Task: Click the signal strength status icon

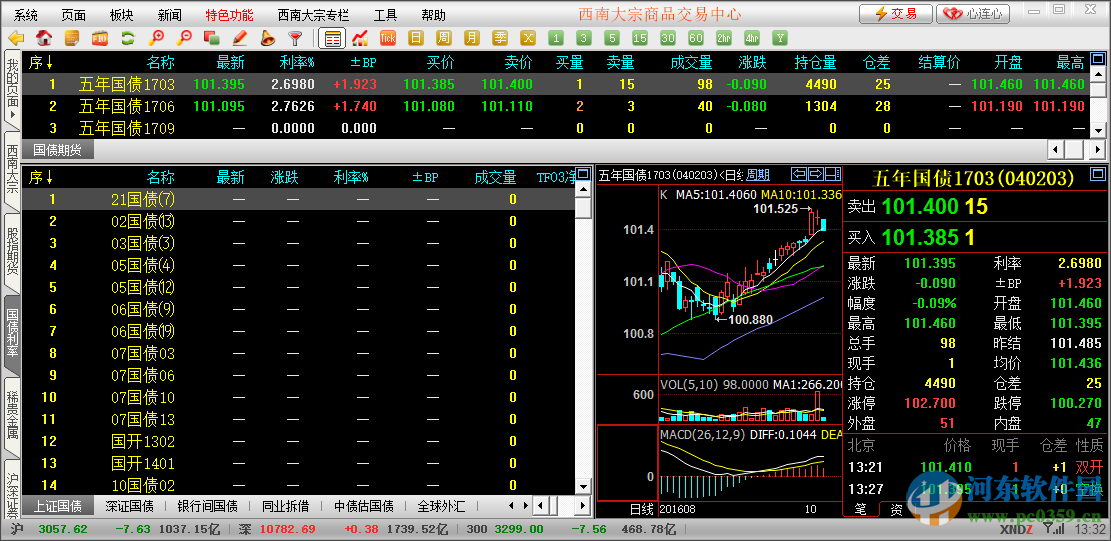Action: [1052, 529]
